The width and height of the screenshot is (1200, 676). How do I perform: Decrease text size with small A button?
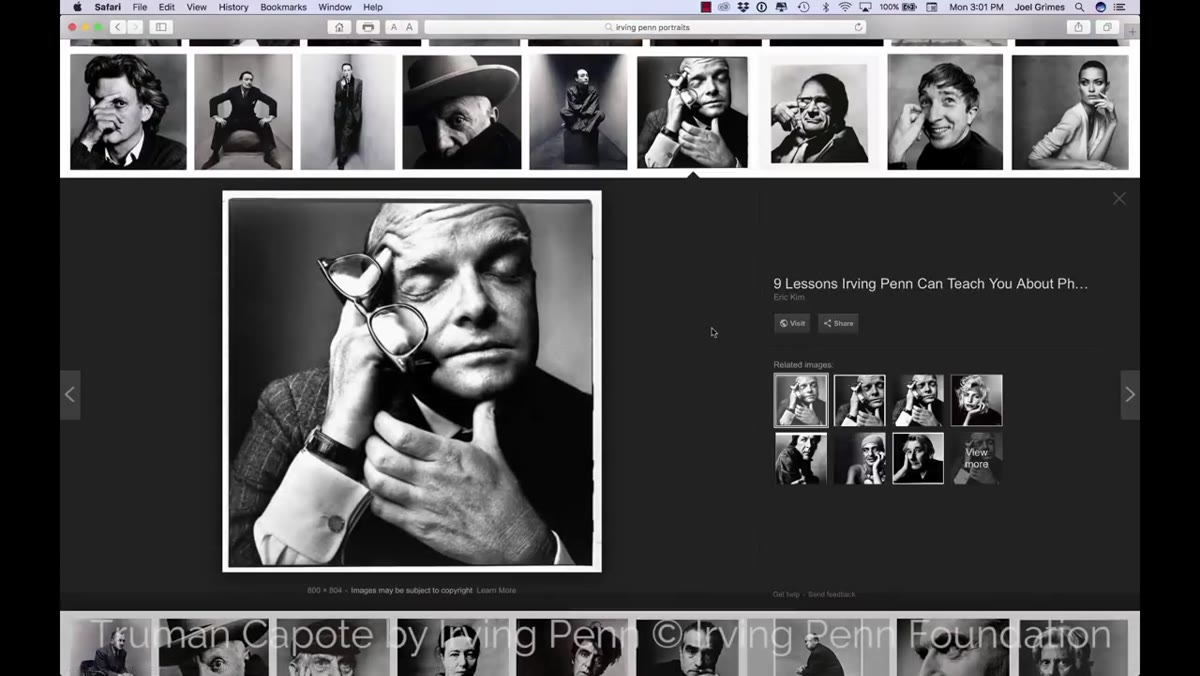(393, 27)
